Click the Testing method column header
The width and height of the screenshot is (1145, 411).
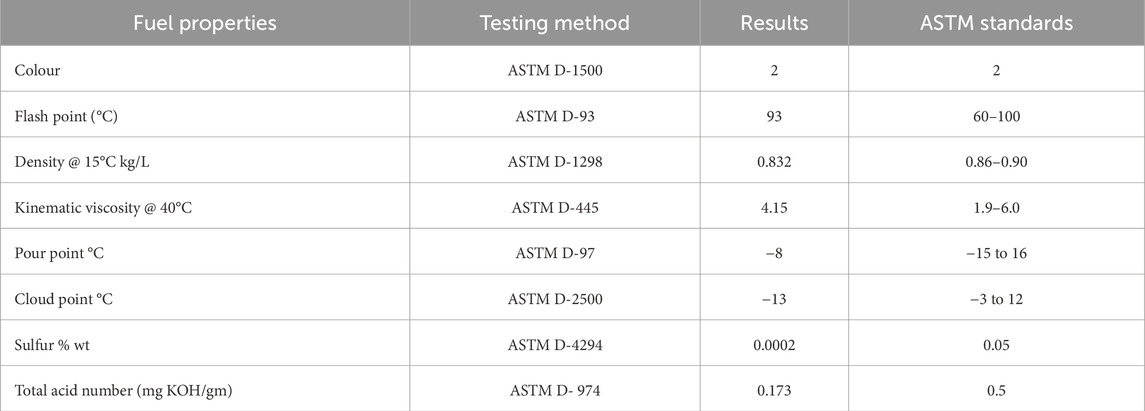pyautogui.click(x=554, y=24)
